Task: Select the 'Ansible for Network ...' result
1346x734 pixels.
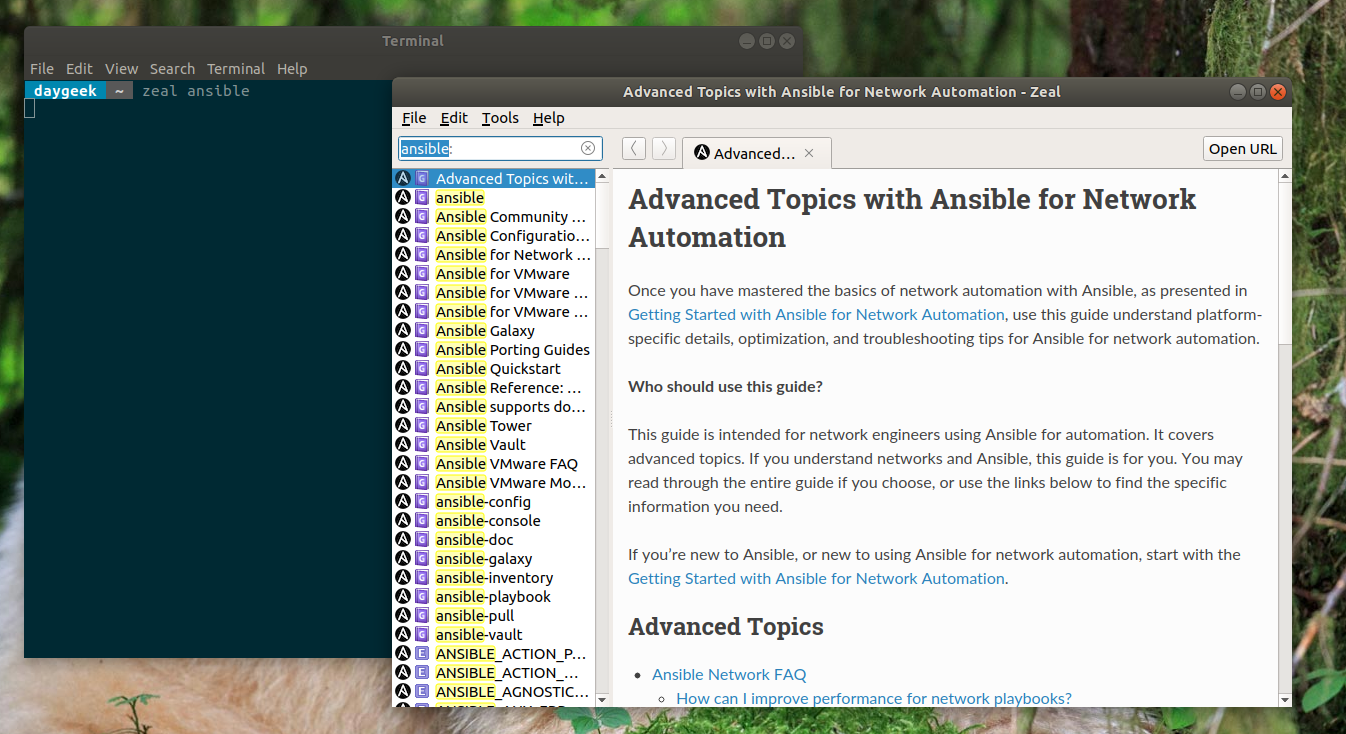Action: [494, 254]
